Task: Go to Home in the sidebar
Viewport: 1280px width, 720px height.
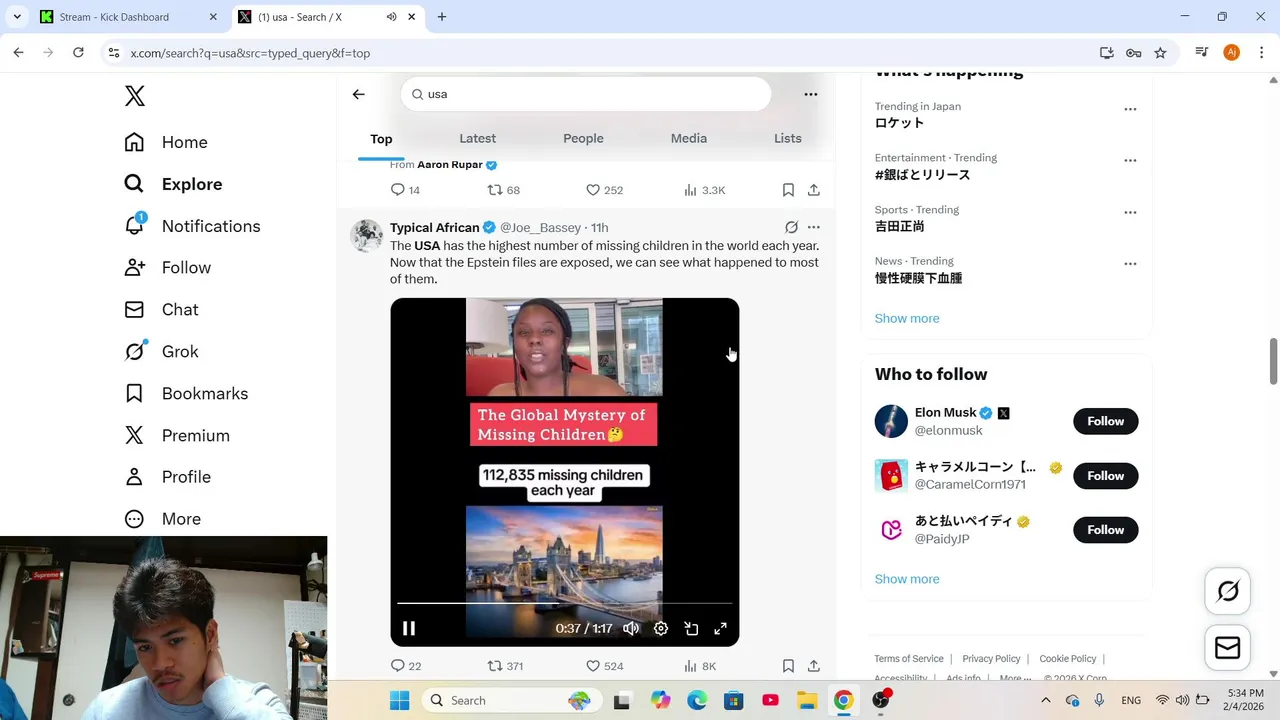Action: [x=166, y=142]
